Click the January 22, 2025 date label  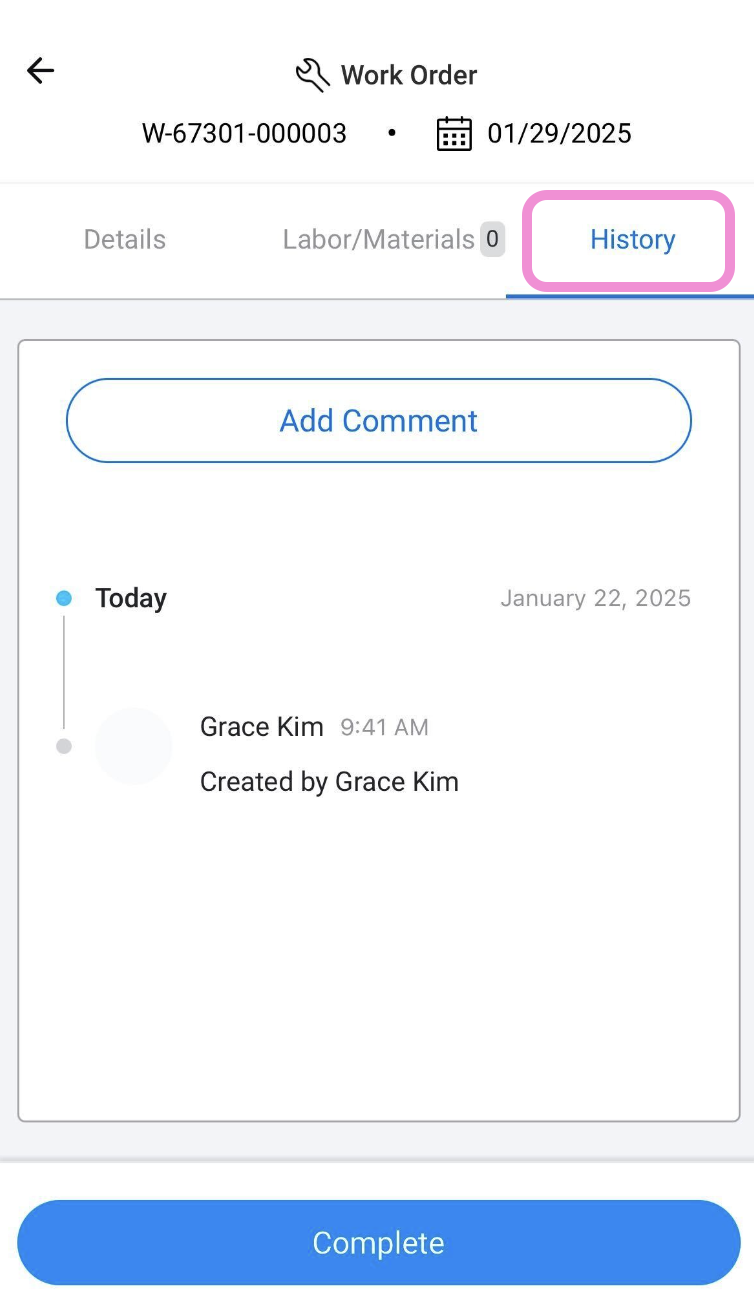pos(595,598)
